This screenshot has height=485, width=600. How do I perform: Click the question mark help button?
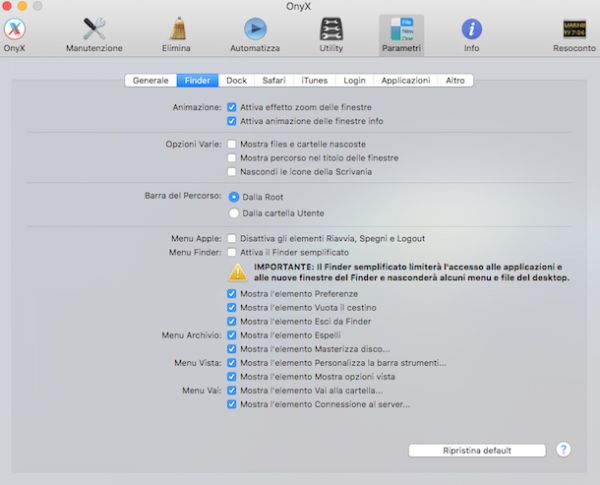[x=563, y=449]
